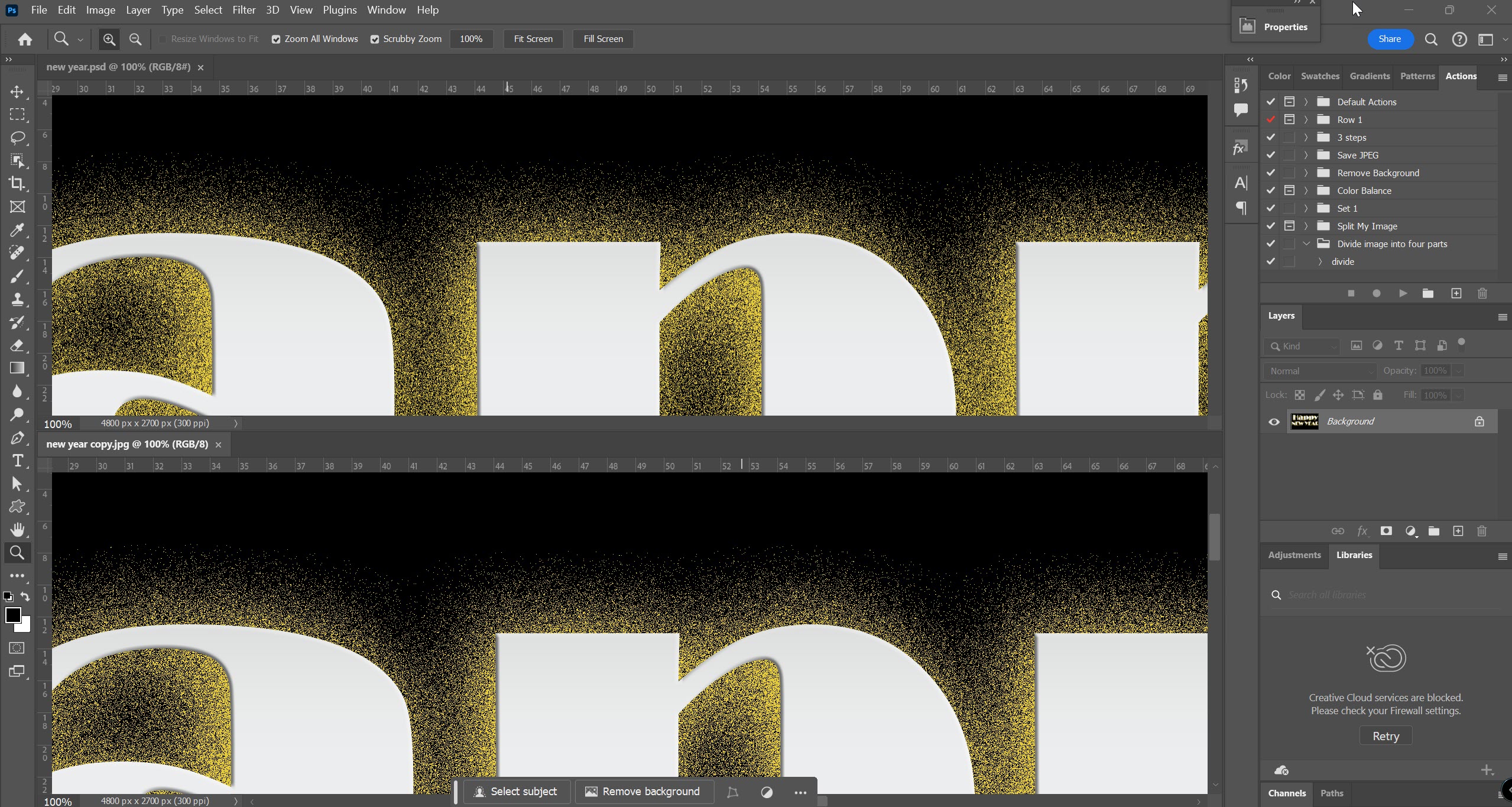Image resolution: width=1512 pixels, height=807 pixels.
Task: Open the layer blend mode dropdown
Action: [1318, 371]
